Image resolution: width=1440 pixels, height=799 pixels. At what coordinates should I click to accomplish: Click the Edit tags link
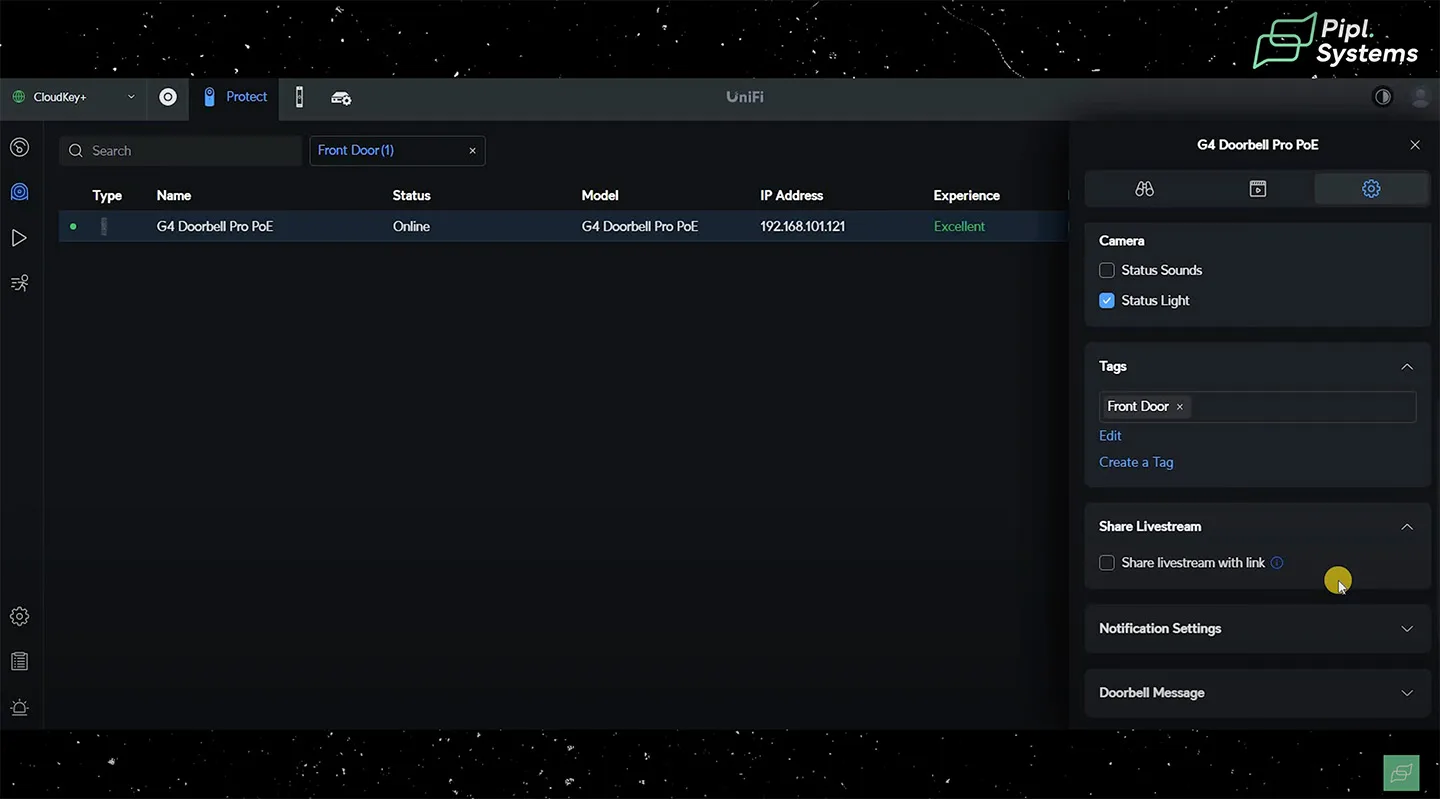pyautogui.click(x=1110, y=436)
